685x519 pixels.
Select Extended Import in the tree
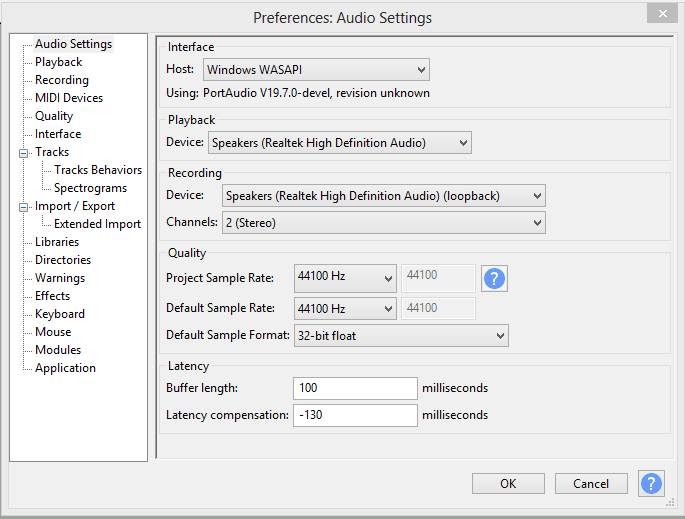click(x=97, y=224)
